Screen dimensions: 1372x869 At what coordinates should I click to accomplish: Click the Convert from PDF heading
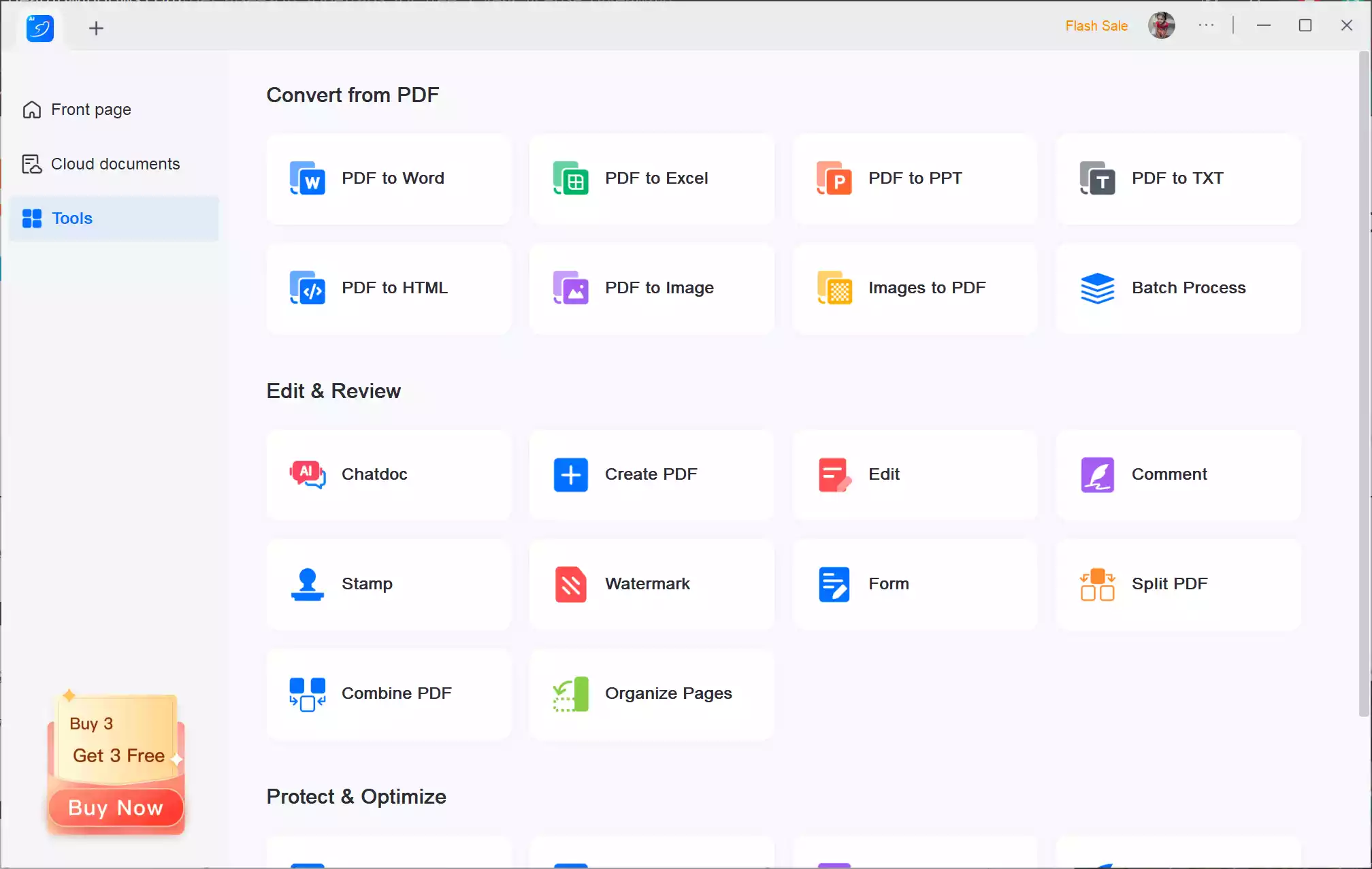(353, 95)
